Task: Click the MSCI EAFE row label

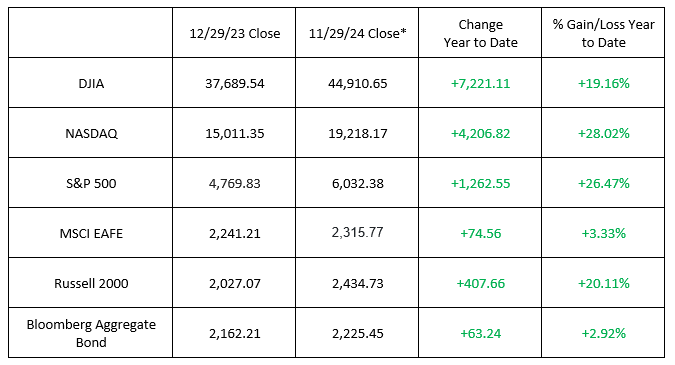Action: click(x=91, y=233)
